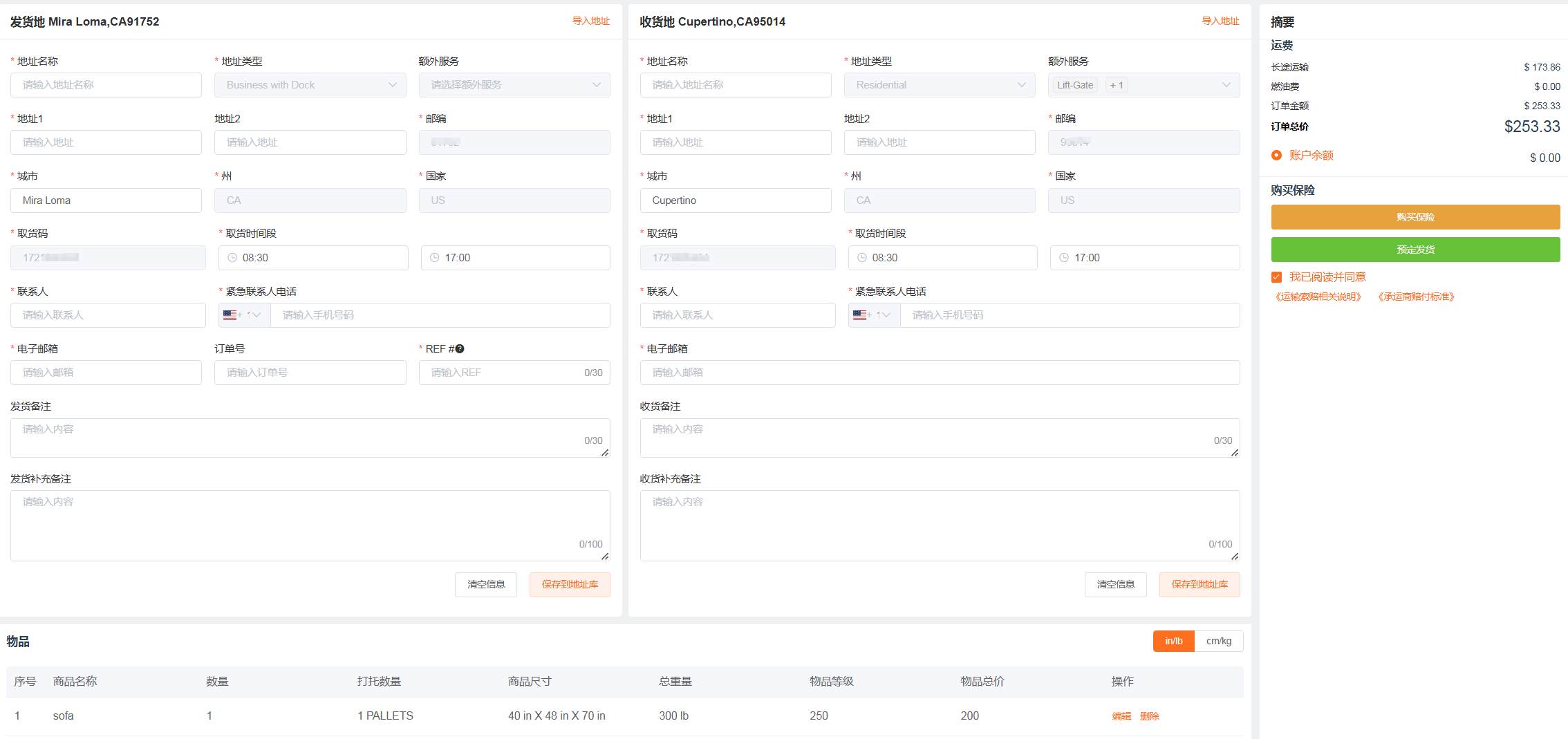The image size is (1568, 739).
Task: Click the 发货备注 text area
Action: (x=310, y=438)
